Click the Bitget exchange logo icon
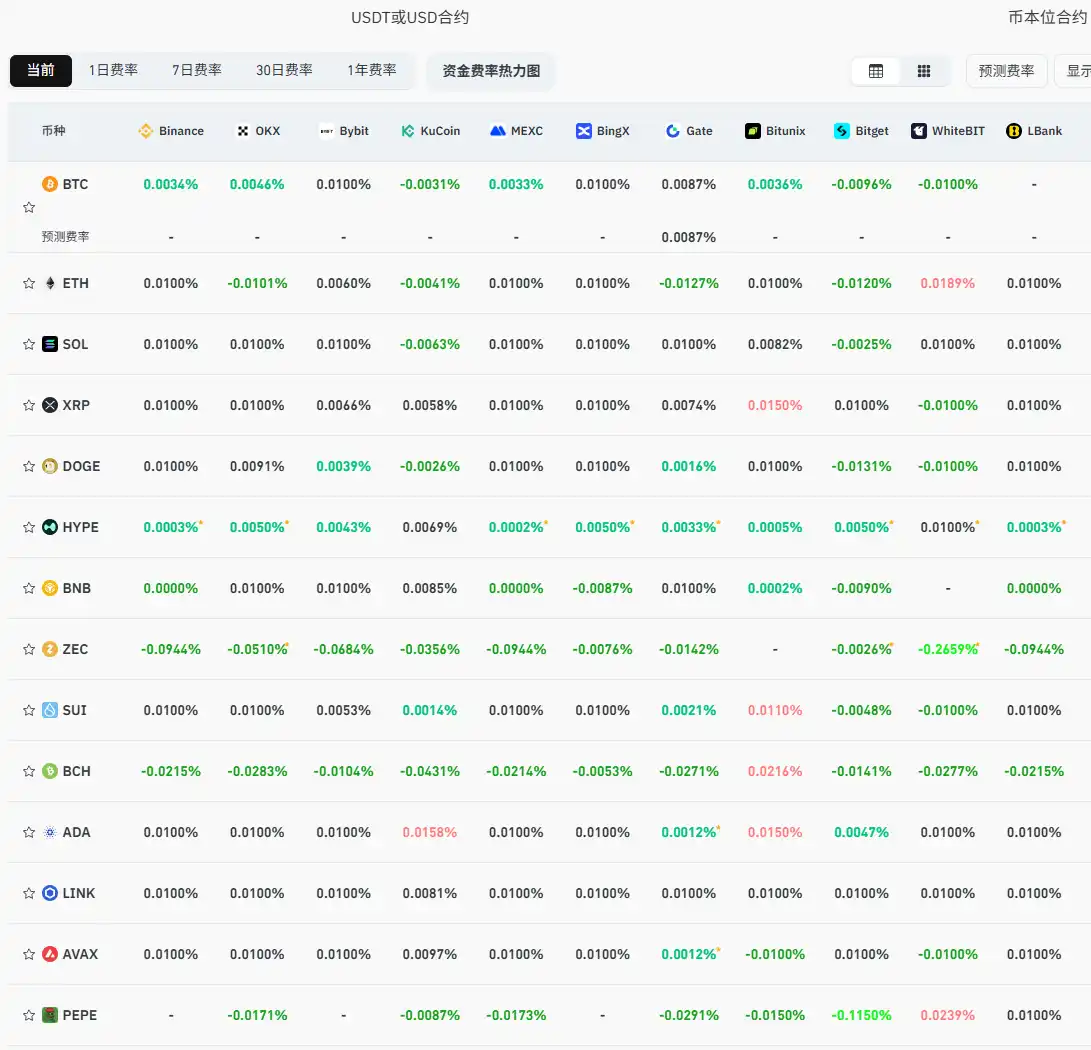This screenshot has height=1050, width=1091. 842,131
